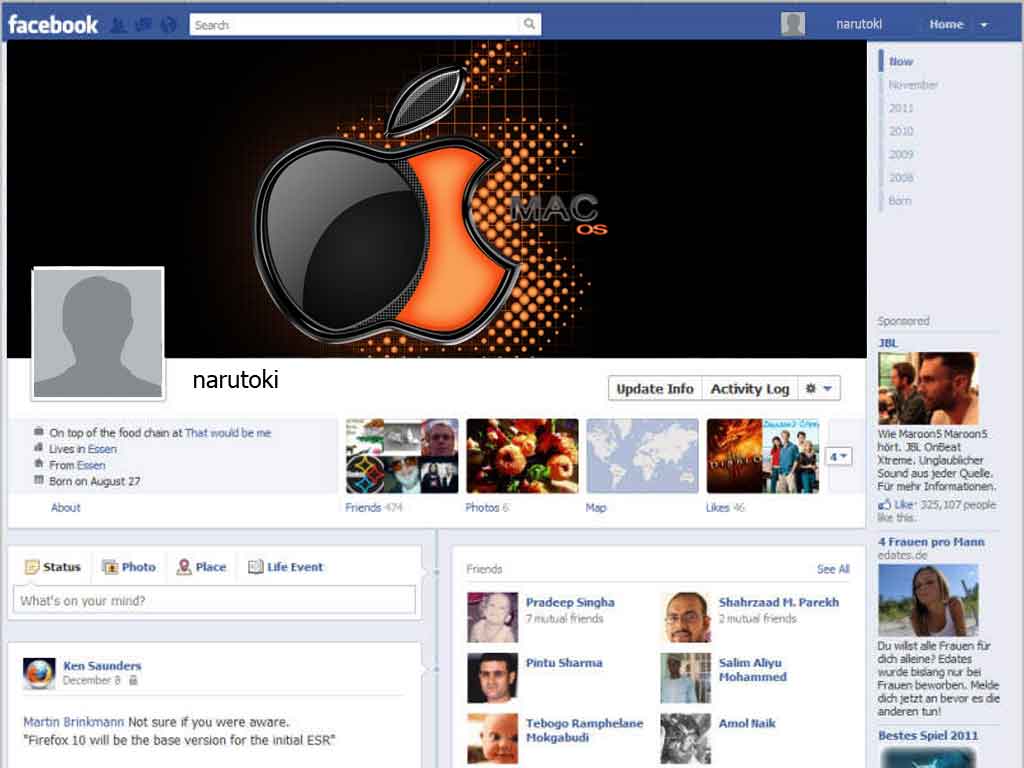1024x768 pixels.
Task: Click Shahrzaad M. Parekh's photo
Action: [686, 618]
